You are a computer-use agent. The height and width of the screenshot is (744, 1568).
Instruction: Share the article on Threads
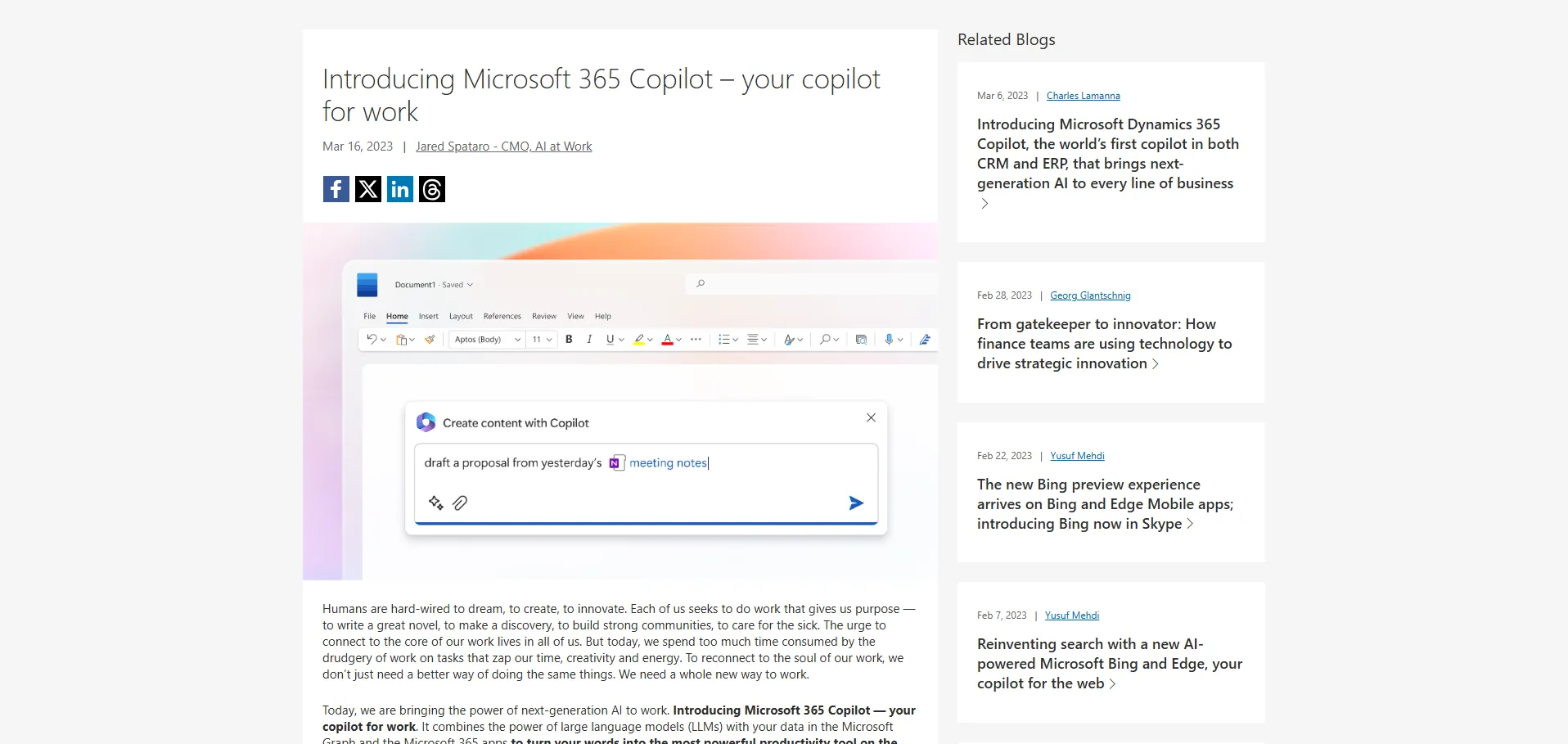tap(432, 189)
